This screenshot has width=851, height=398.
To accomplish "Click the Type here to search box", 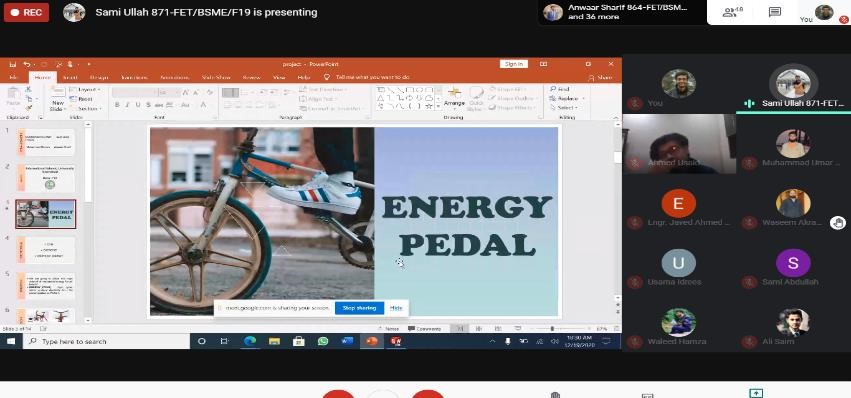I will tap(106, 342).
